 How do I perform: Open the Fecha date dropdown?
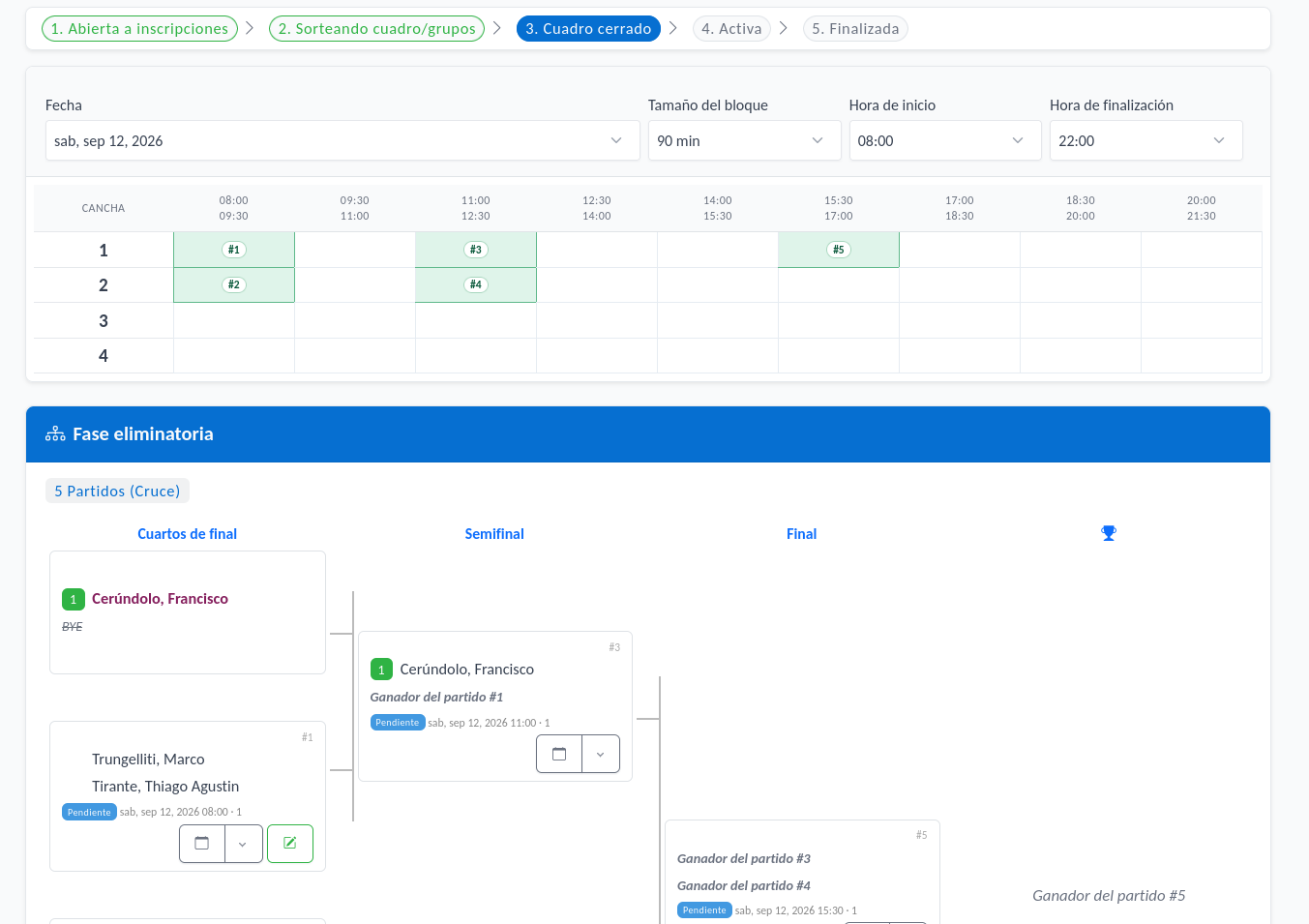(342, 140)
